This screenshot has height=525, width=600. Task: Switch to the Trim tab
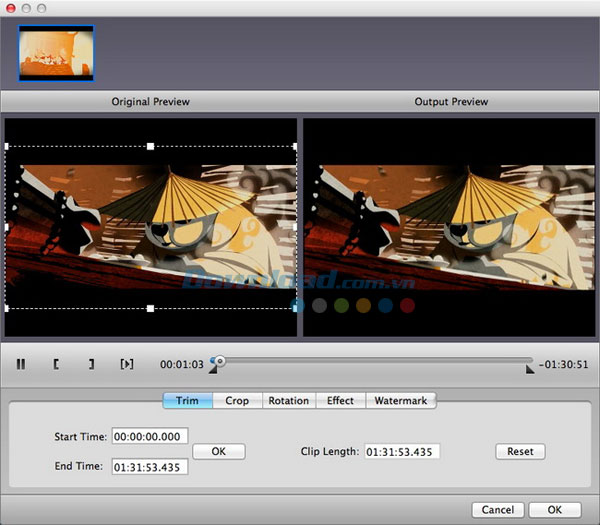click(187, 401)
